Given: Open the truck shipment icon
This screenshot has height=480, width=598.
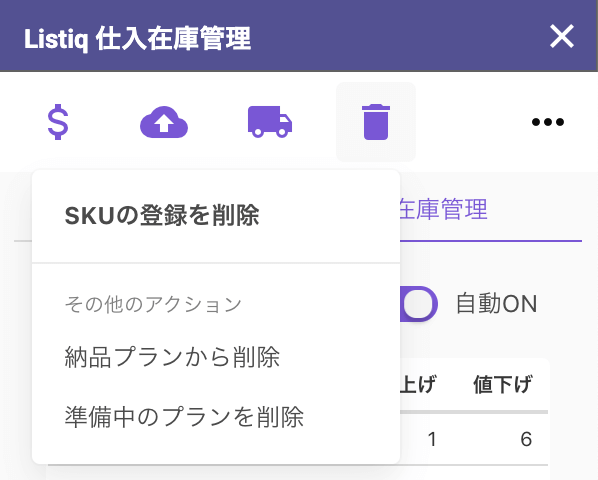Looking at the screenshot, I should click(x=270, y=122).
